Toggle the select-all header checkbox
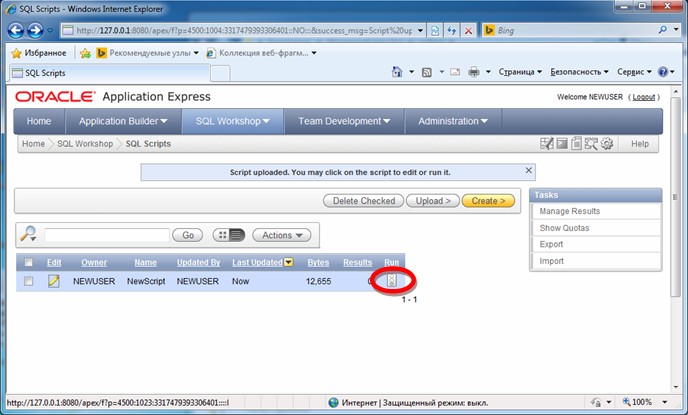 tap(28, 262)
